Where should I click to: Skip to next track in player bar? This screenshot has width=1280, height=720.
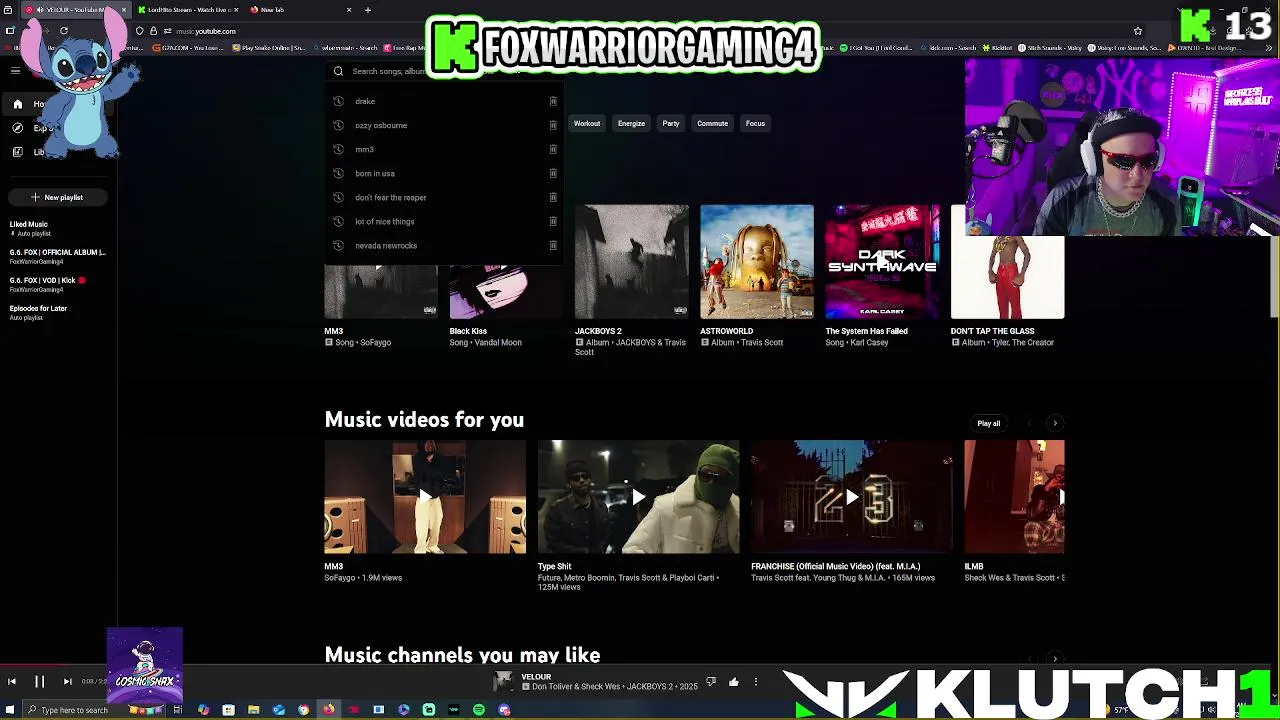(x=67, y=682)
